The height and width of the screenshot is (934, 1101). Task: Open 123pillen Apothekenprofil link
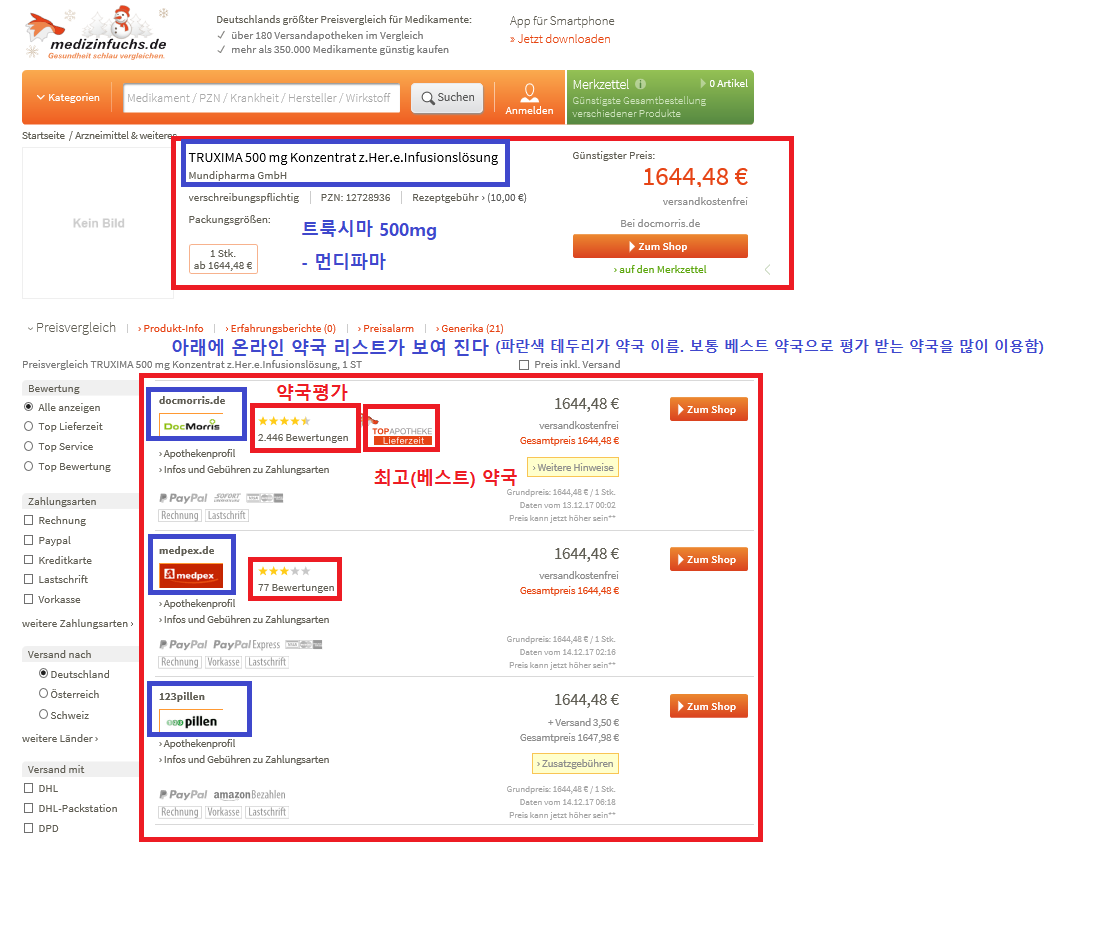197,744
